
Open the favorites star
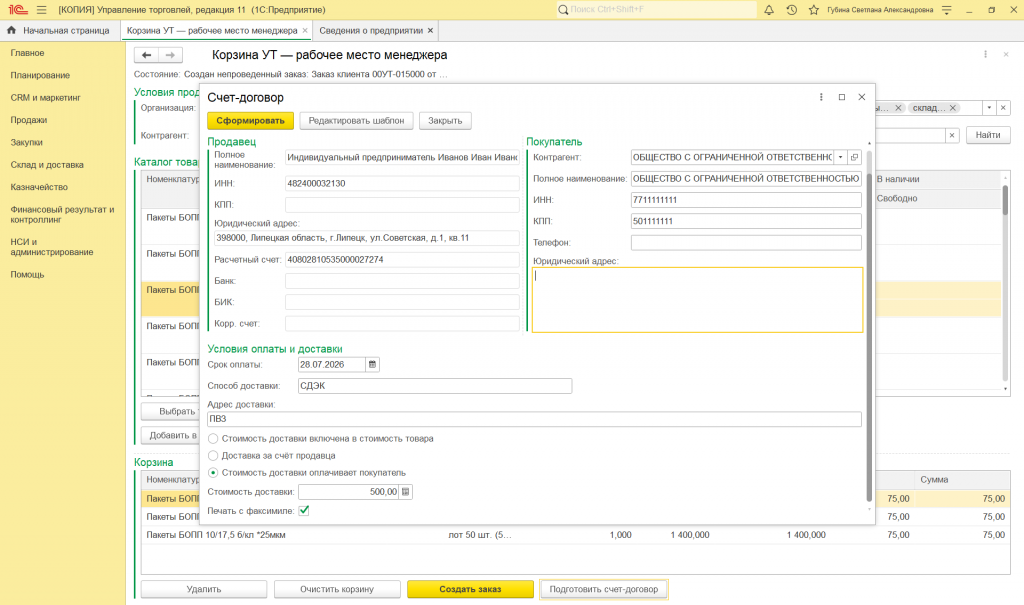[x=814, y=10]
